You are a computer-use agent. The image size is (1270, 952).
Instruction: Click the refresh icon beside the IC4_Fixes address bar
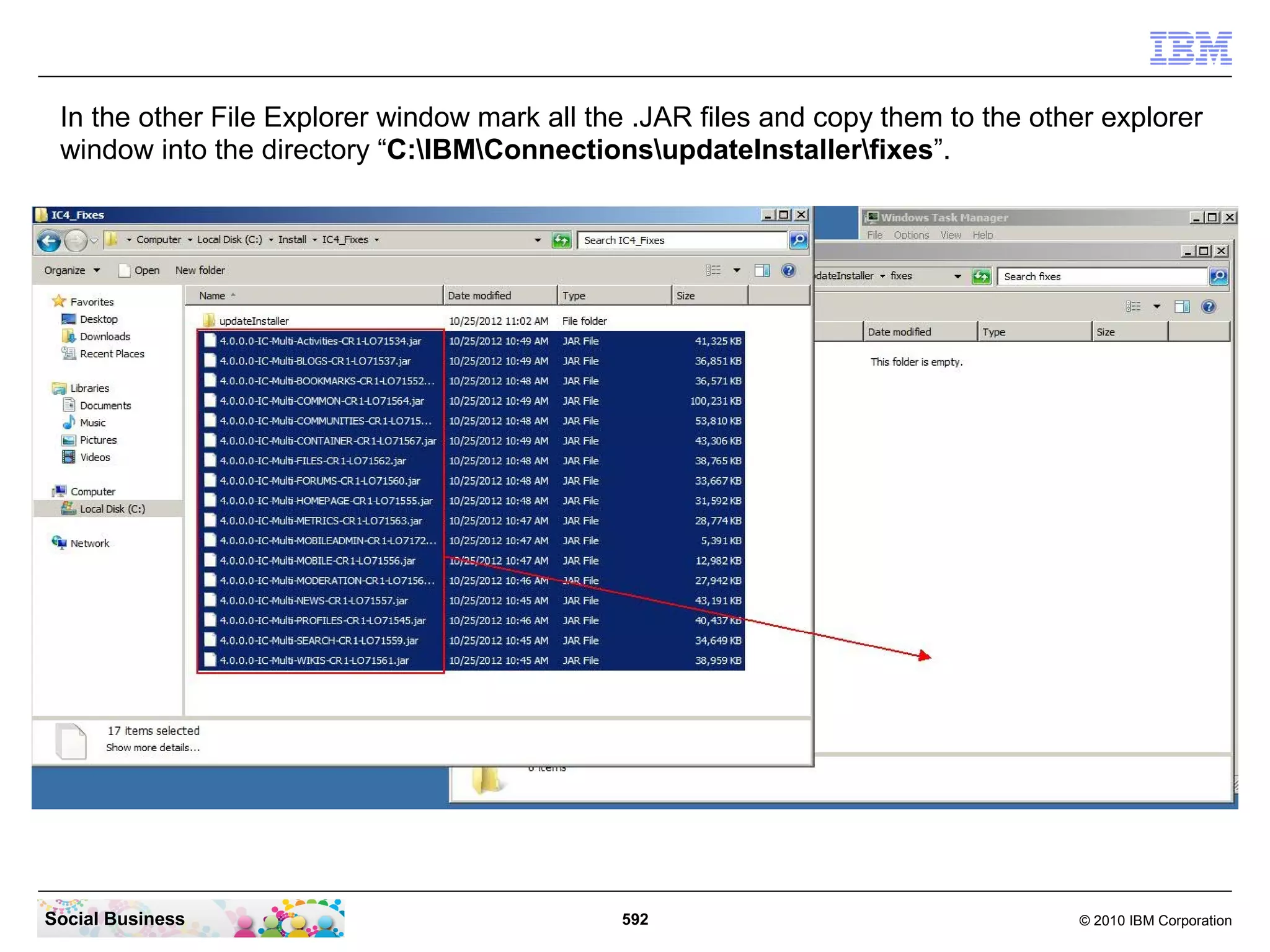[x=561, y=240]
